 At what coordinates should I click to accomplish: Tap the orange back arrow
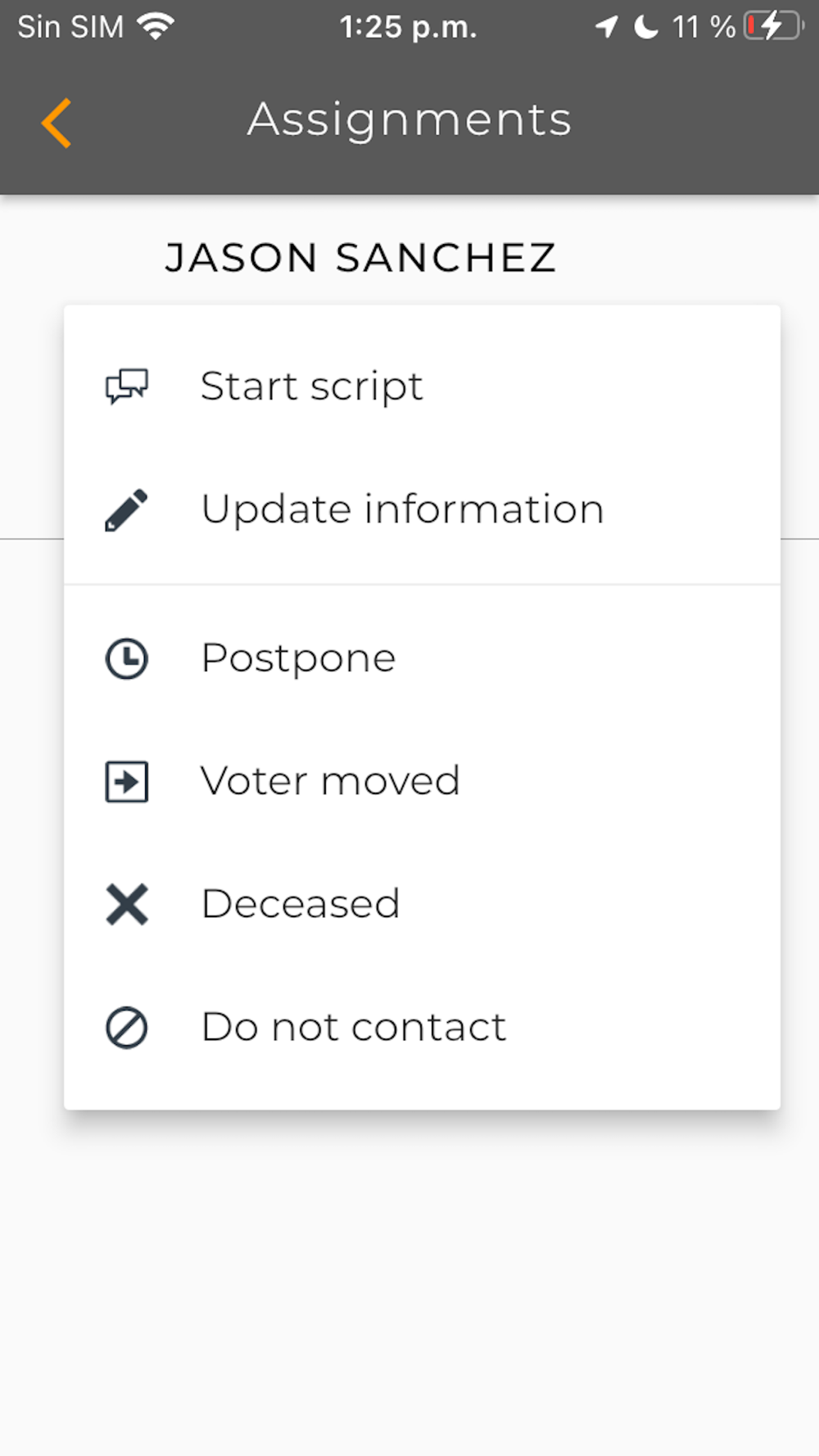57,123
